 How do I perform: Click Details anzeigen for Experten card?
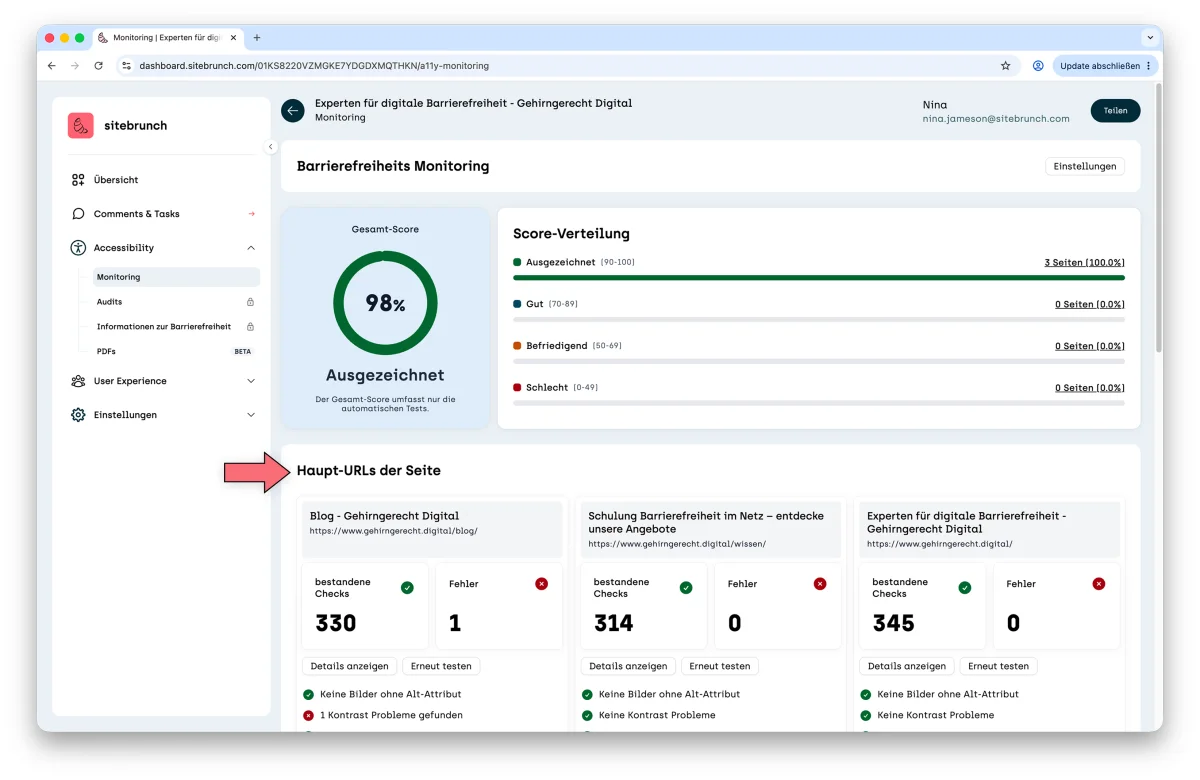tap(906, 666)
